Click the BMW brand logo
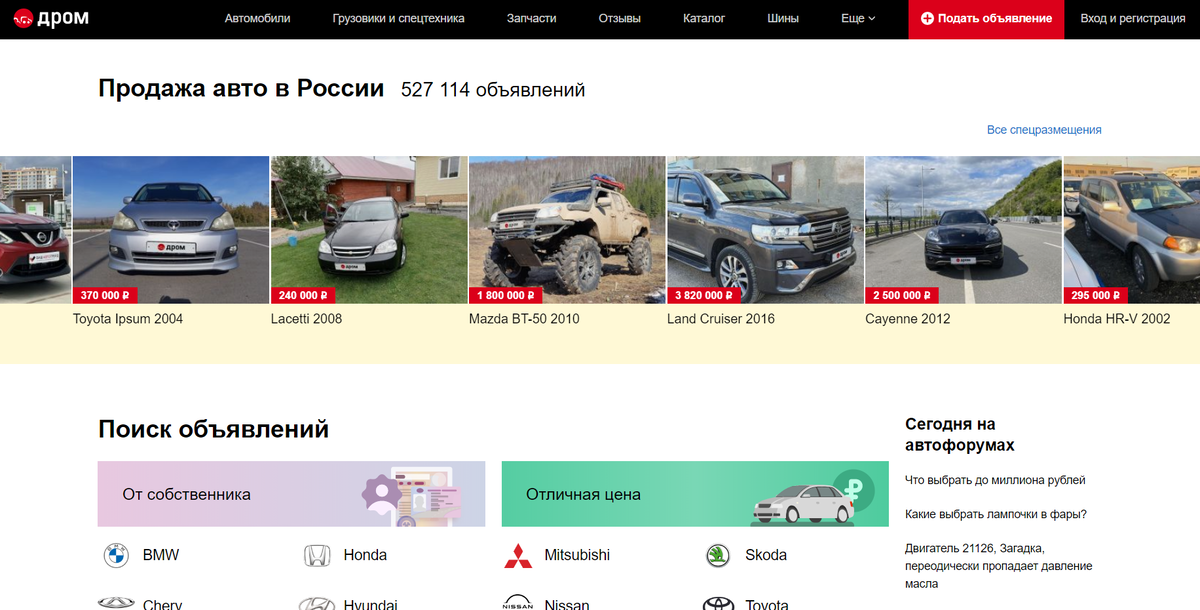The image size is (1200, 610). [116, 555]
